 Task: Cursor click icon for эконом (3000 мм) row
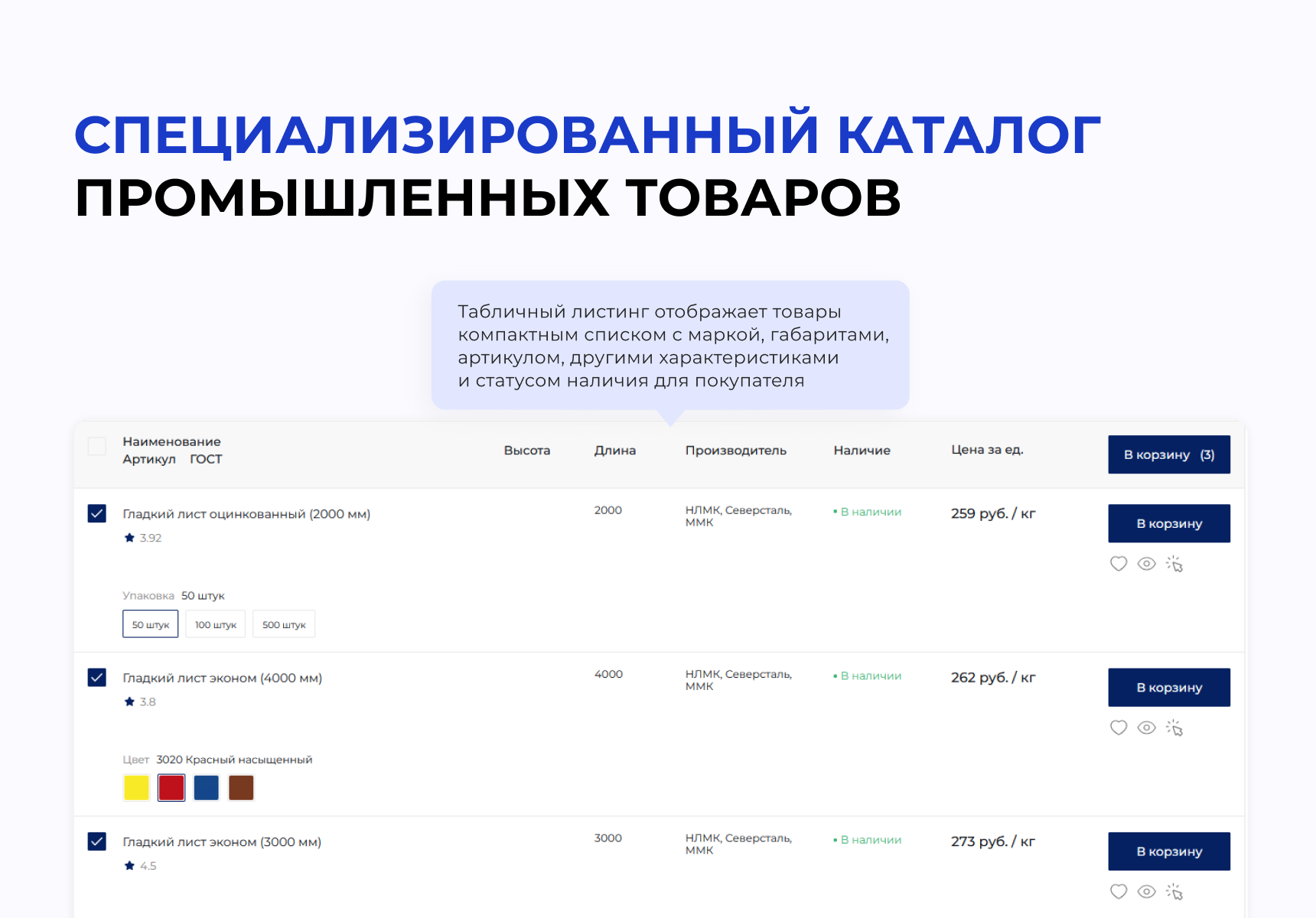[1174, 891]
